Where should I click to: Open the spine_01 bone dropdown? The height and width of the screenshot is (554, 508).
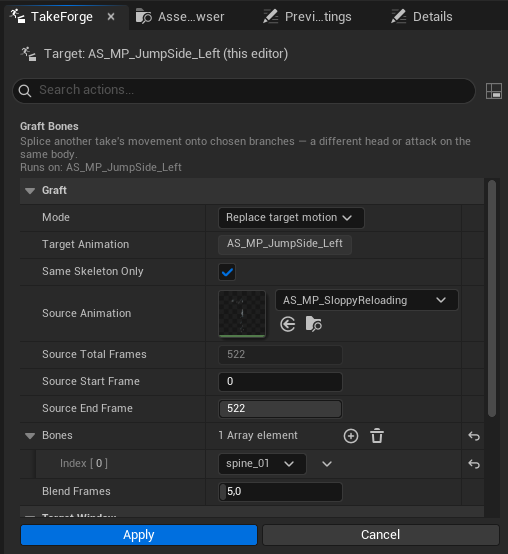pos(262,464)
